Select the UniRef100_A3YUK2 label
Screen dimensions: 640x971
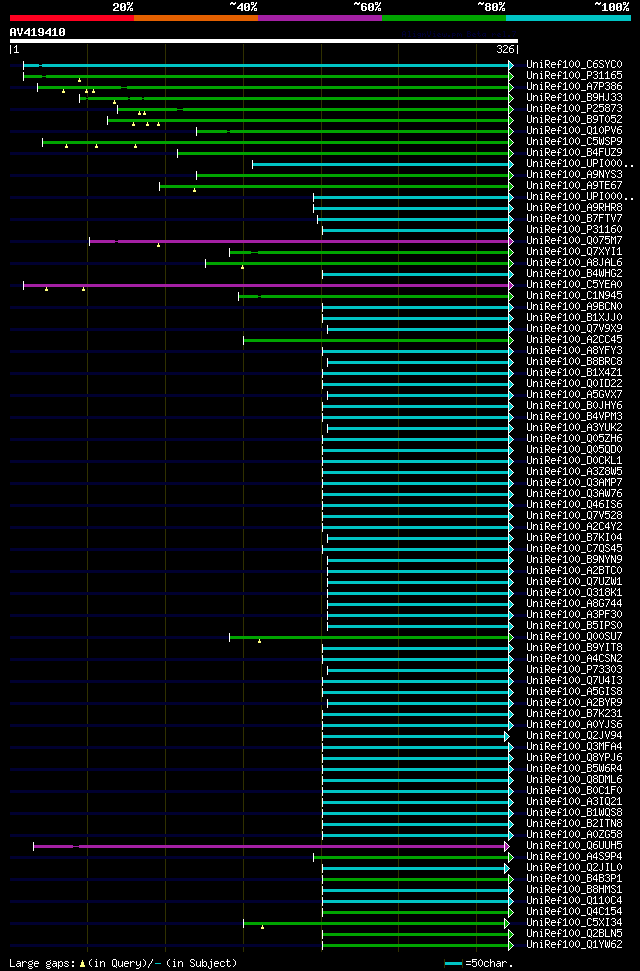coord(574,427)
